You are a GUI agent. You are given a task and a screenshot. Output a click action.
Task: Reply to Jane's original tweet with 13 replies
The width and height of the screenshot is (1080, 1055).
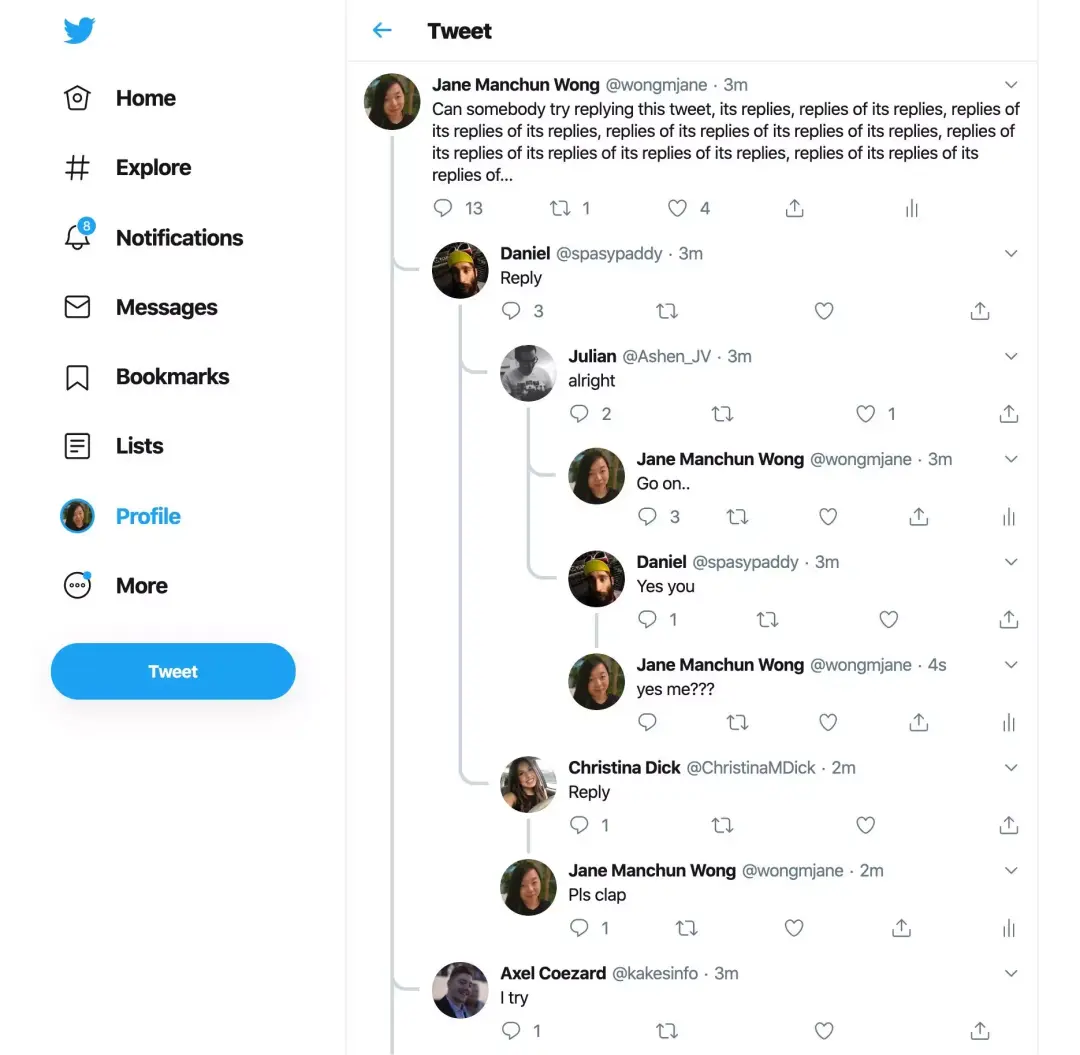tap(443, 208)
